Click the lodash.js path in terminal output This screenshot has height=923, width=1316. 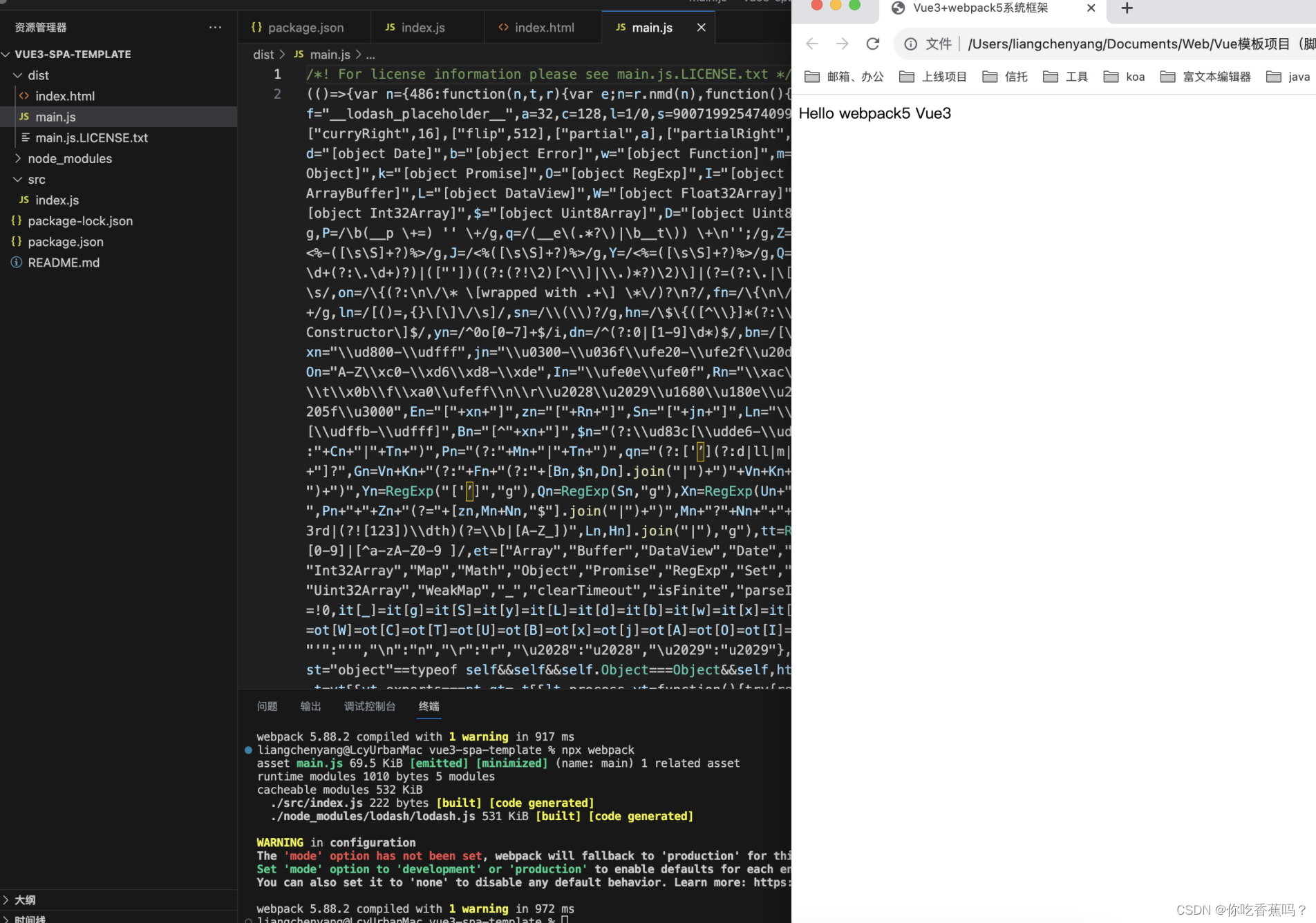(373, 816)
